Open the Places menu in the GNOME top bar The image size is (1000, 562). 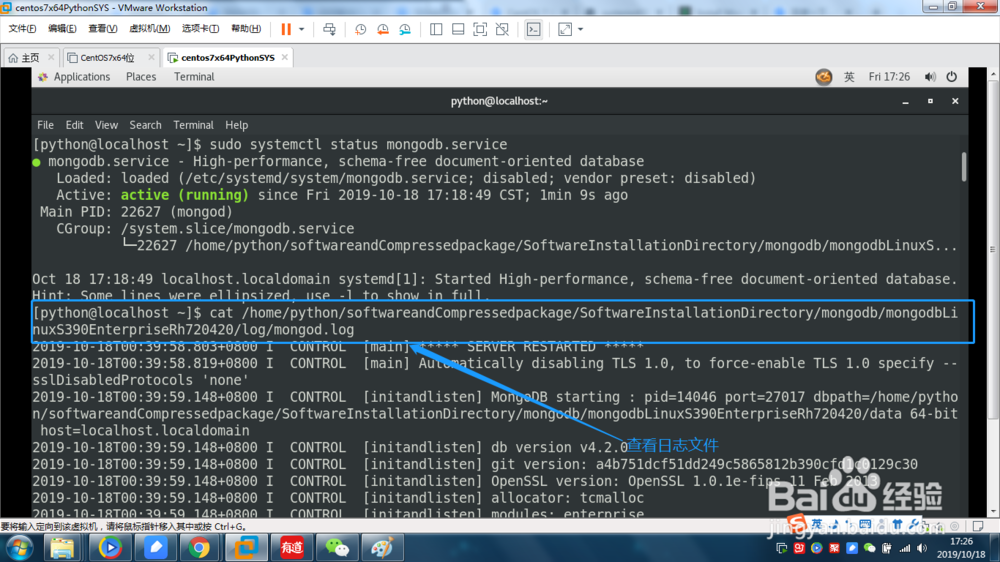(x=141, y=77)
